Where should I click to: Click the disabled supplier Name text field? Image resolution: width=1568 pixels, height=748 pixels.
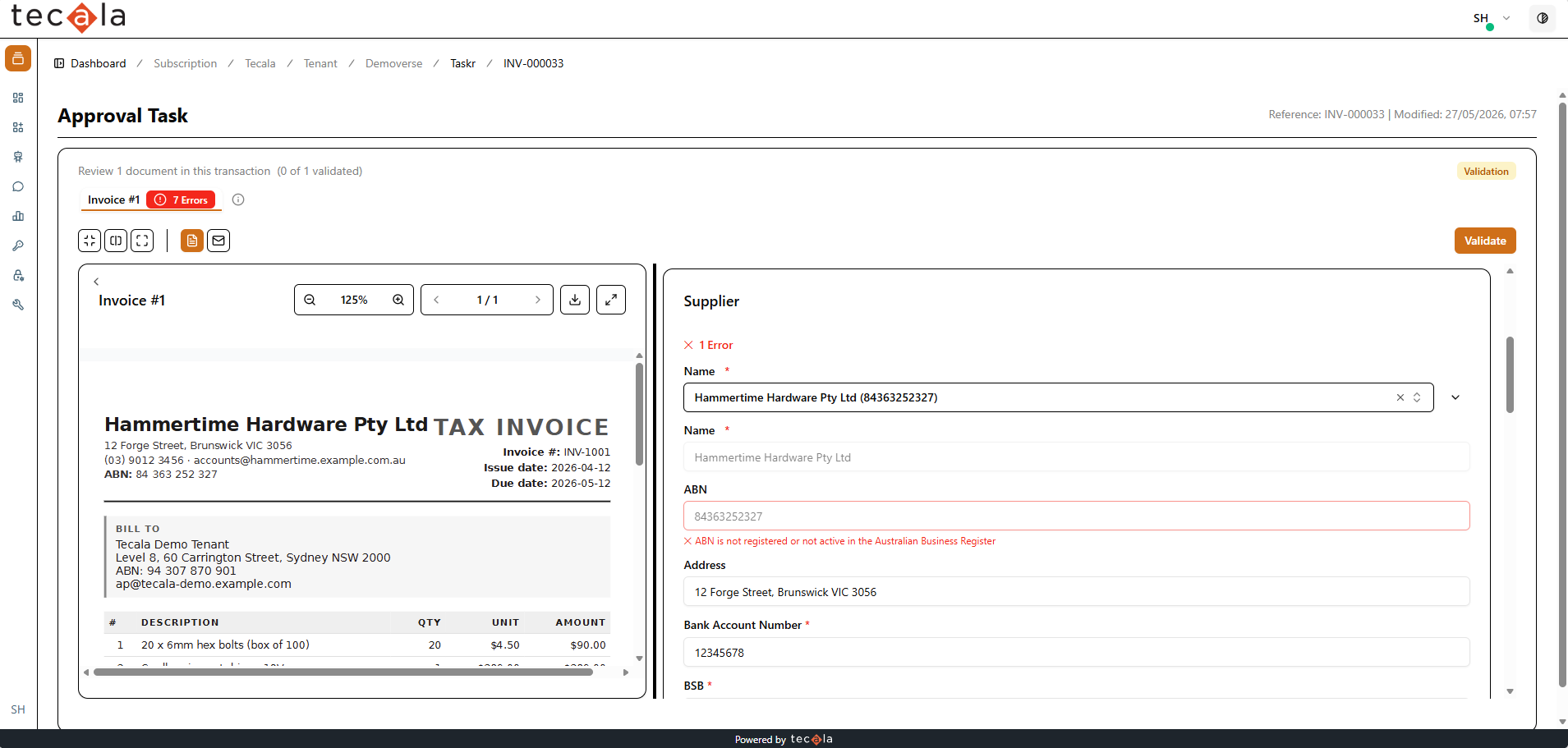[1077, 457]
